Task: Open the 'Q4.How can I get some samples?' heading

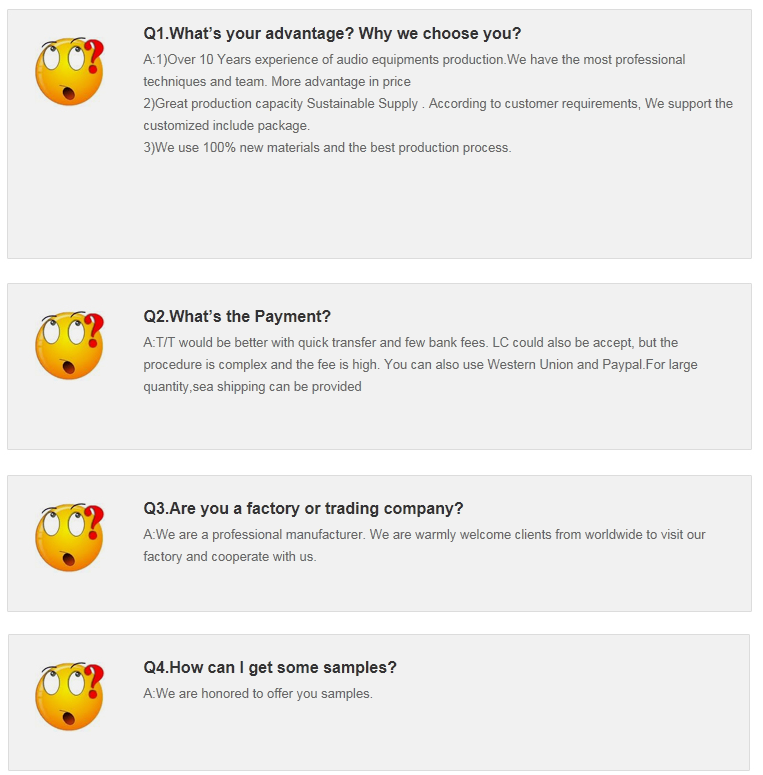Action: coord(270,667)
